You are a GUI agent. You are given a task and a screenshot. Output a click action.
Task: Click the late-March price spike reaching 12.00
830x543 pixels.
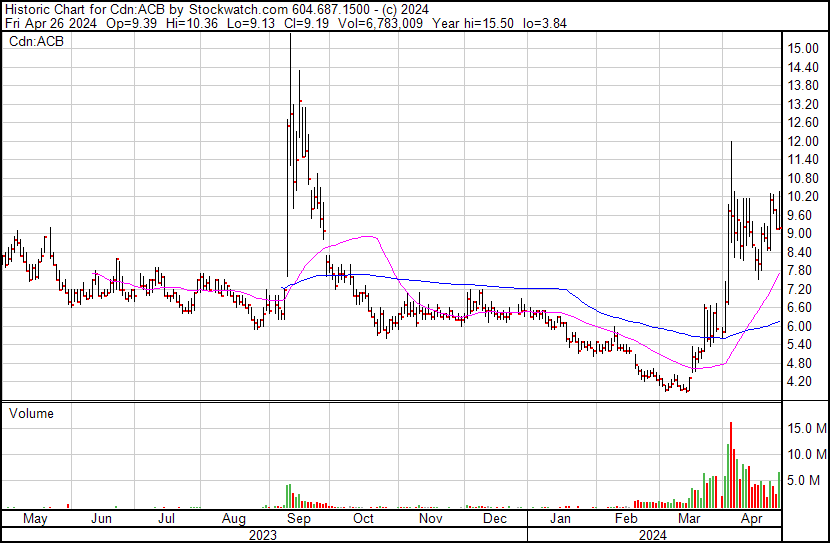pos(732,144)
